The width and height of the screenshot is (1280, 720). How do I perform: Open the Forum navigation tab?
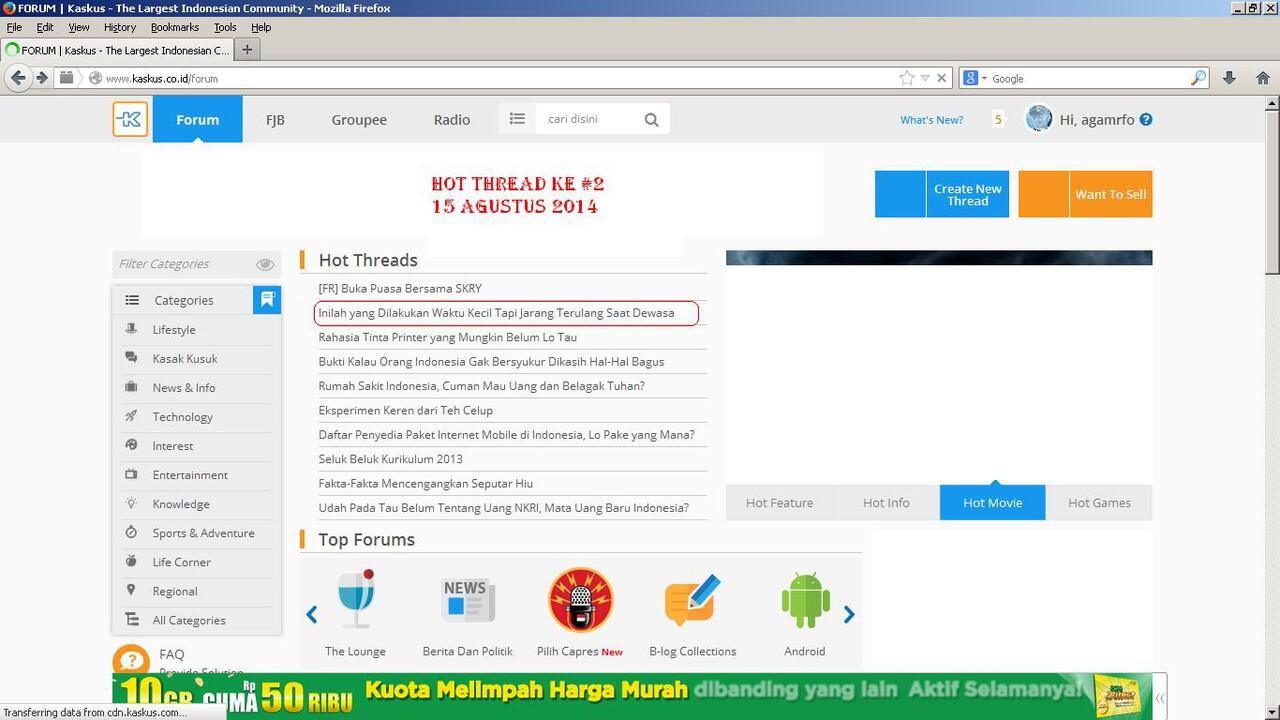pos(197,119)
